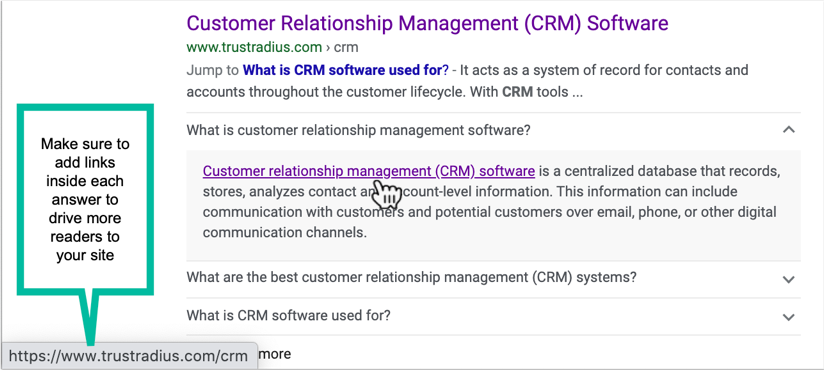The height and width of the screenshot is (370, 824).
Task: Click the answer sentence "is a centralized database that records"
Action: pos(659,171)
